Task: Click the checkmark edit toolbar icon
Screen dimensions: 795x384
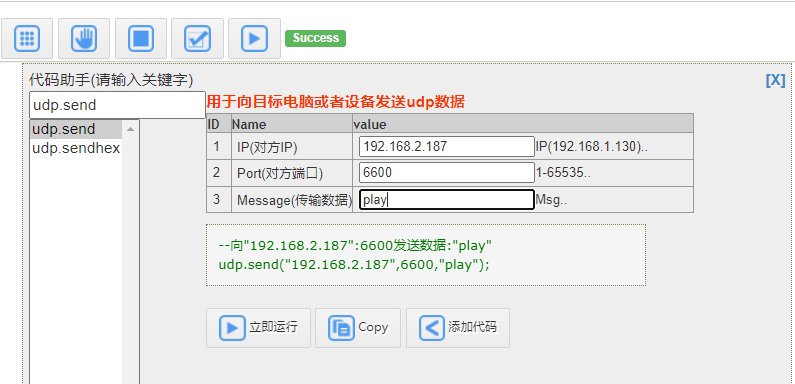Action: point(197,39)
